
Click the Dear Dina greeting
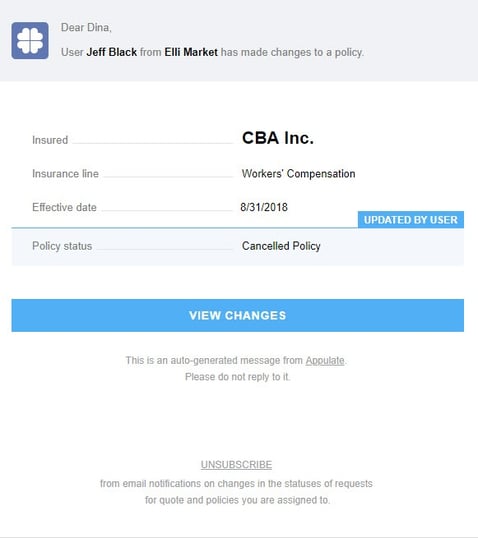86,27
